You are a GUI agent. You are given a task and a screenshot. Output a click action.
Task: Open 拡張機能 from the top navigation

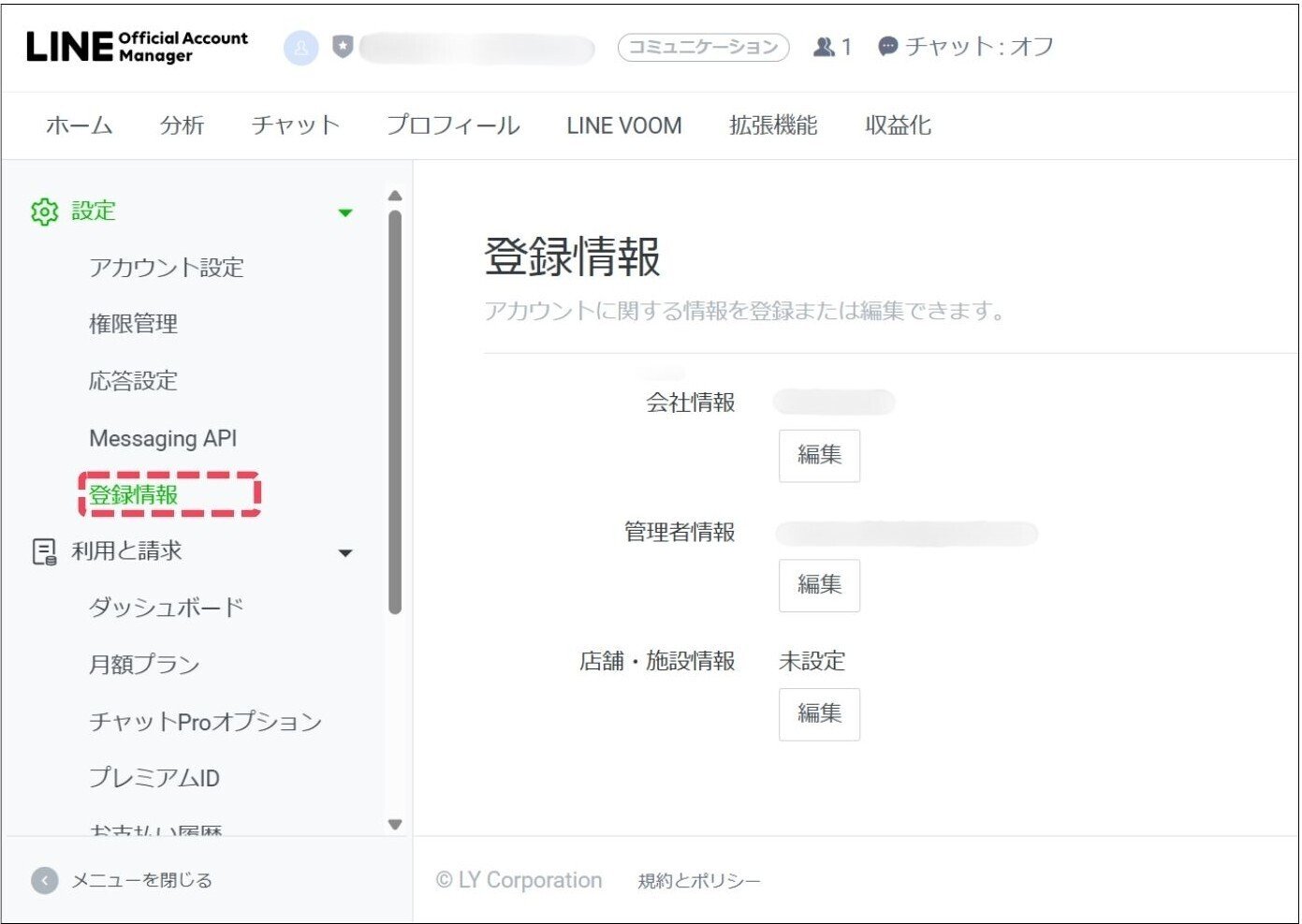772,125
